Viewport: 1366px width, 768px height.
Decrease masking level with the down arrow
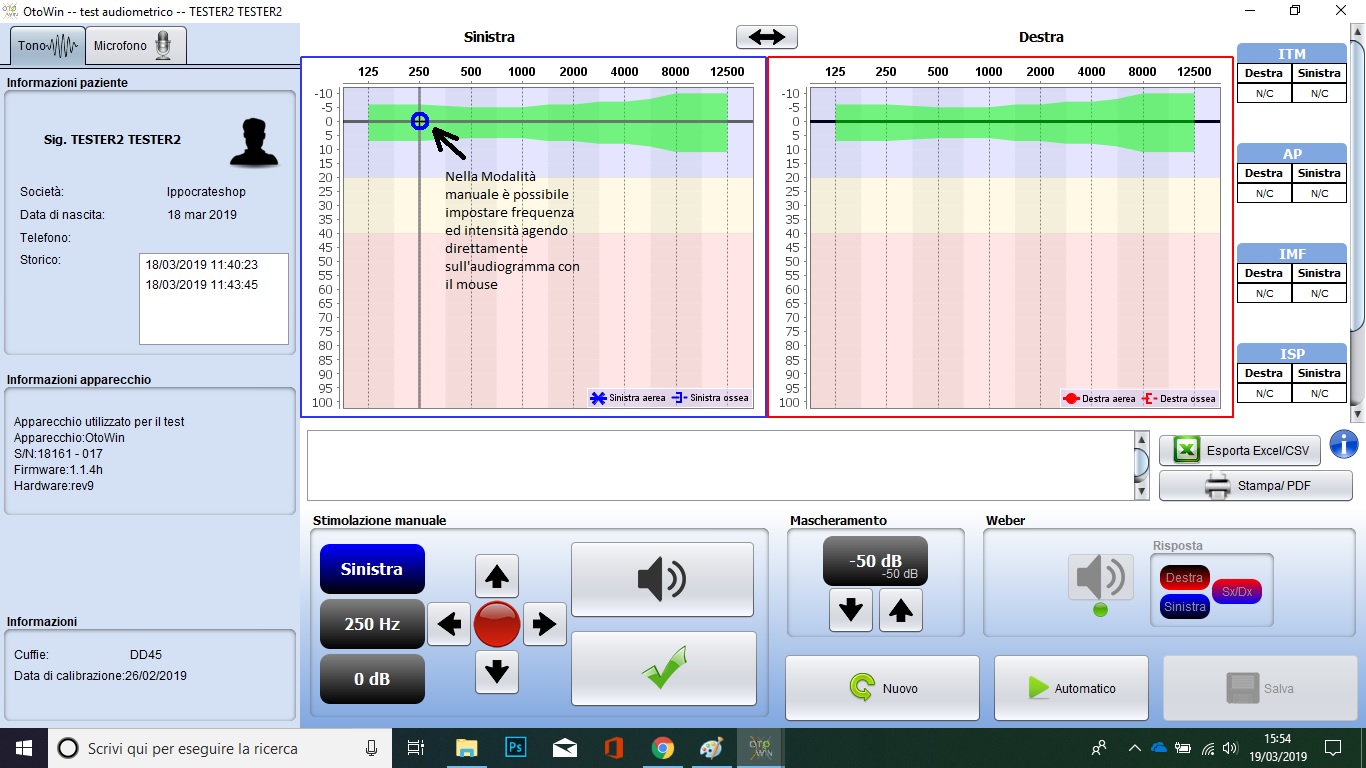851,608
